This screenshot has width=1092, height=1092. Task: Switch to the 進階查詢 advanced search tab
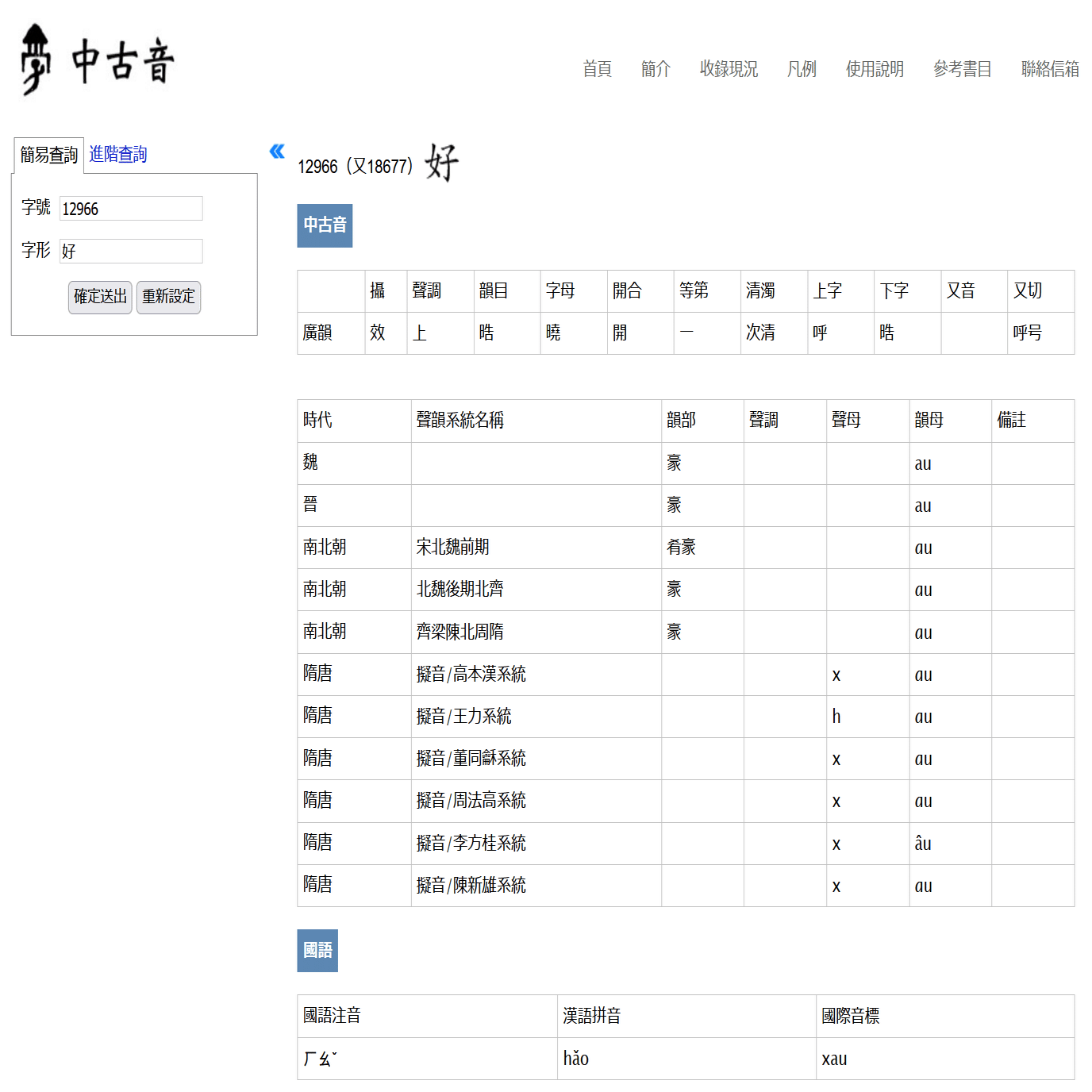pyautogui.click(x=119, y=153)
